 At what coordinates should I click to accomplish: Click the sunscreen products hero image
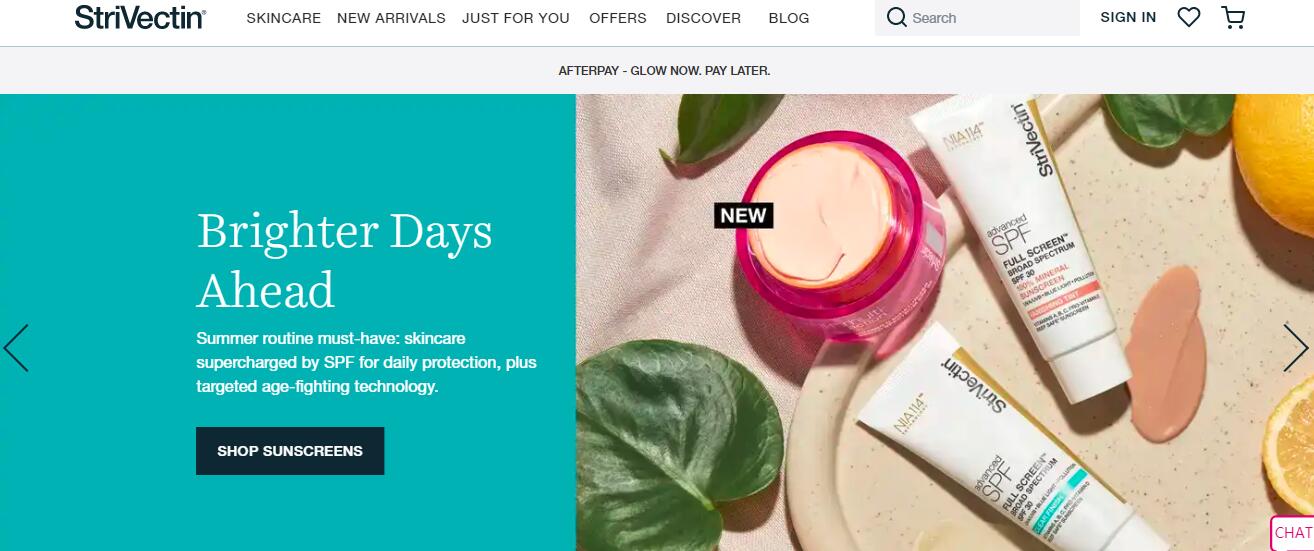(x=945, y=322)
